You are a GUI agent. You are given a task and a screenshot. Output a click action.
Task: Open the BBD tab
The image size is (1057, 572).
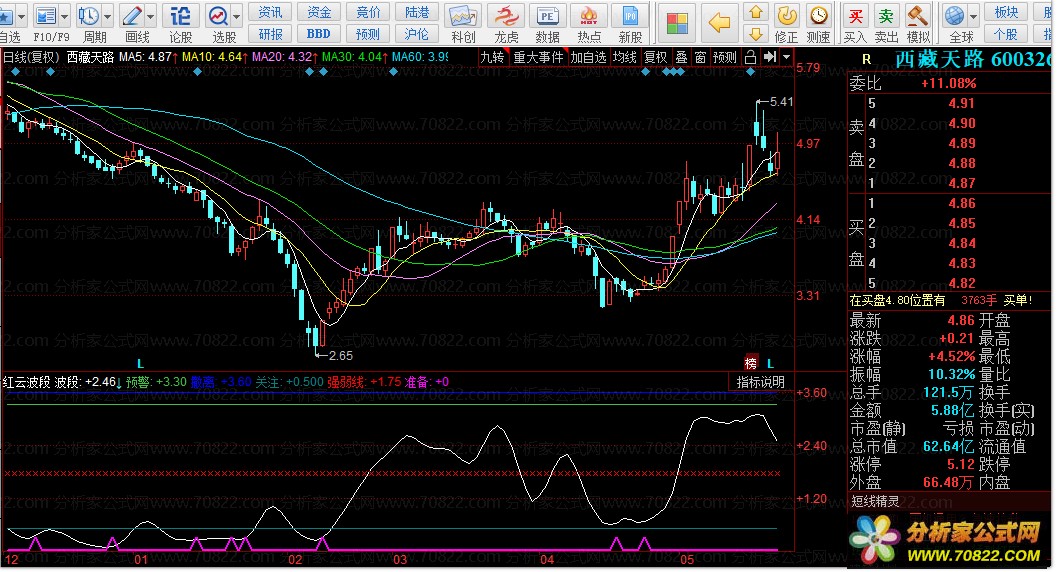[319, 34]
